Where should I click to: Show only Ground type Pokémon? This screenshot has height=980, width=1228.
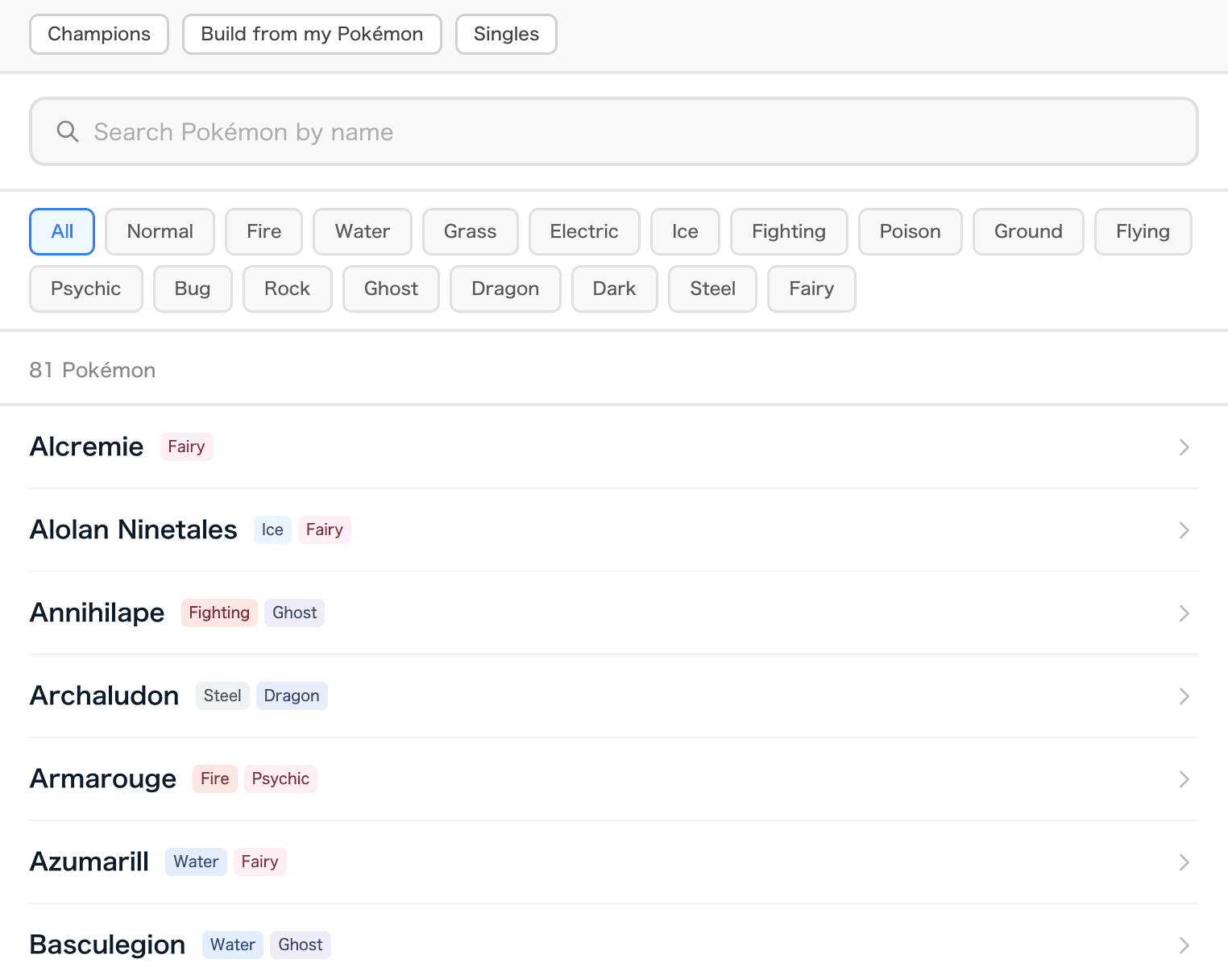tap(1028, 231)
